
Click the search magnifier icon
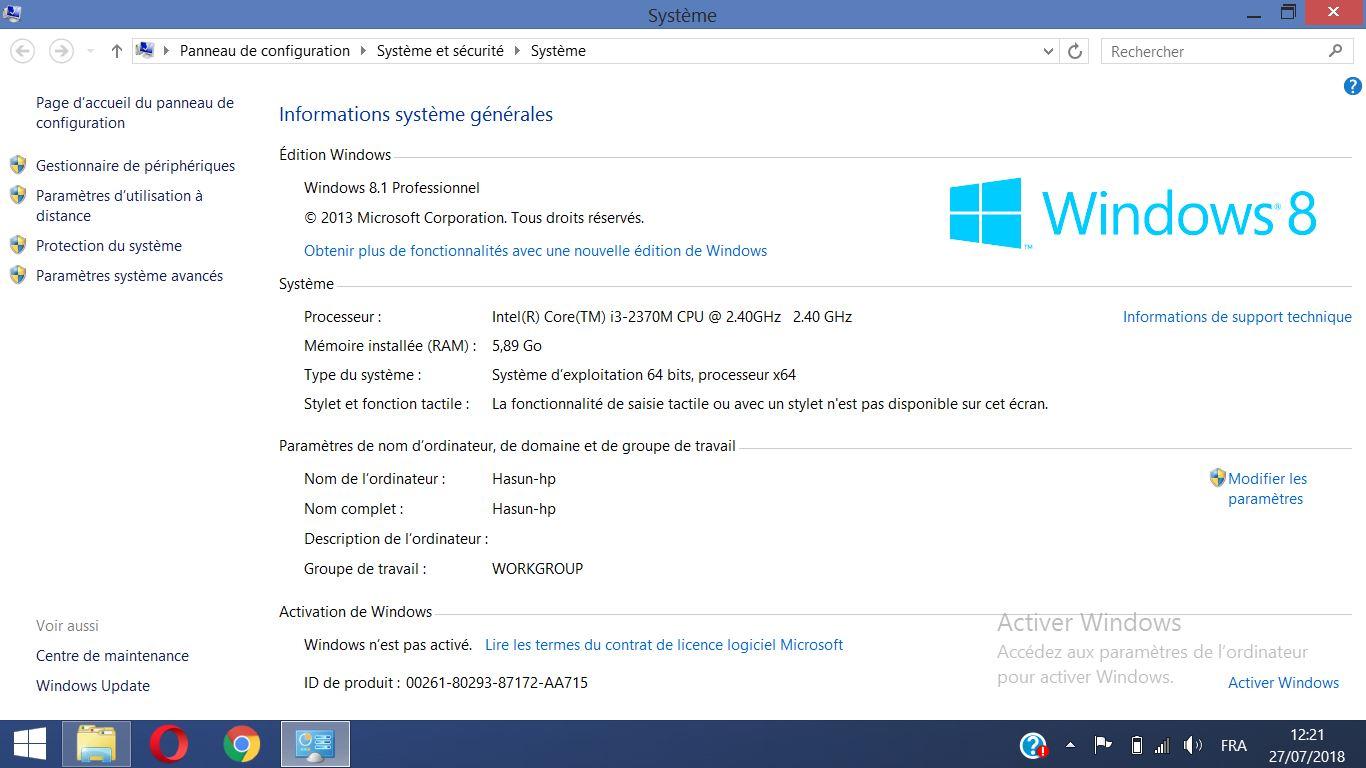1336,51
